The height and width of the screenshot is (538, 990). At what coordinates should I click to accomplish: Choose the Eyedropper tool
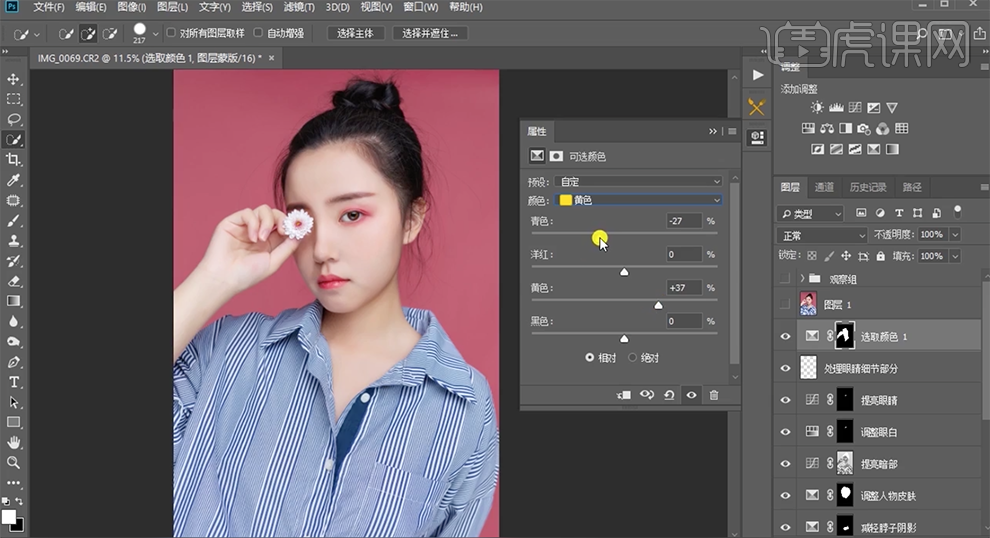pyautogui.click(x=14, y=180)
